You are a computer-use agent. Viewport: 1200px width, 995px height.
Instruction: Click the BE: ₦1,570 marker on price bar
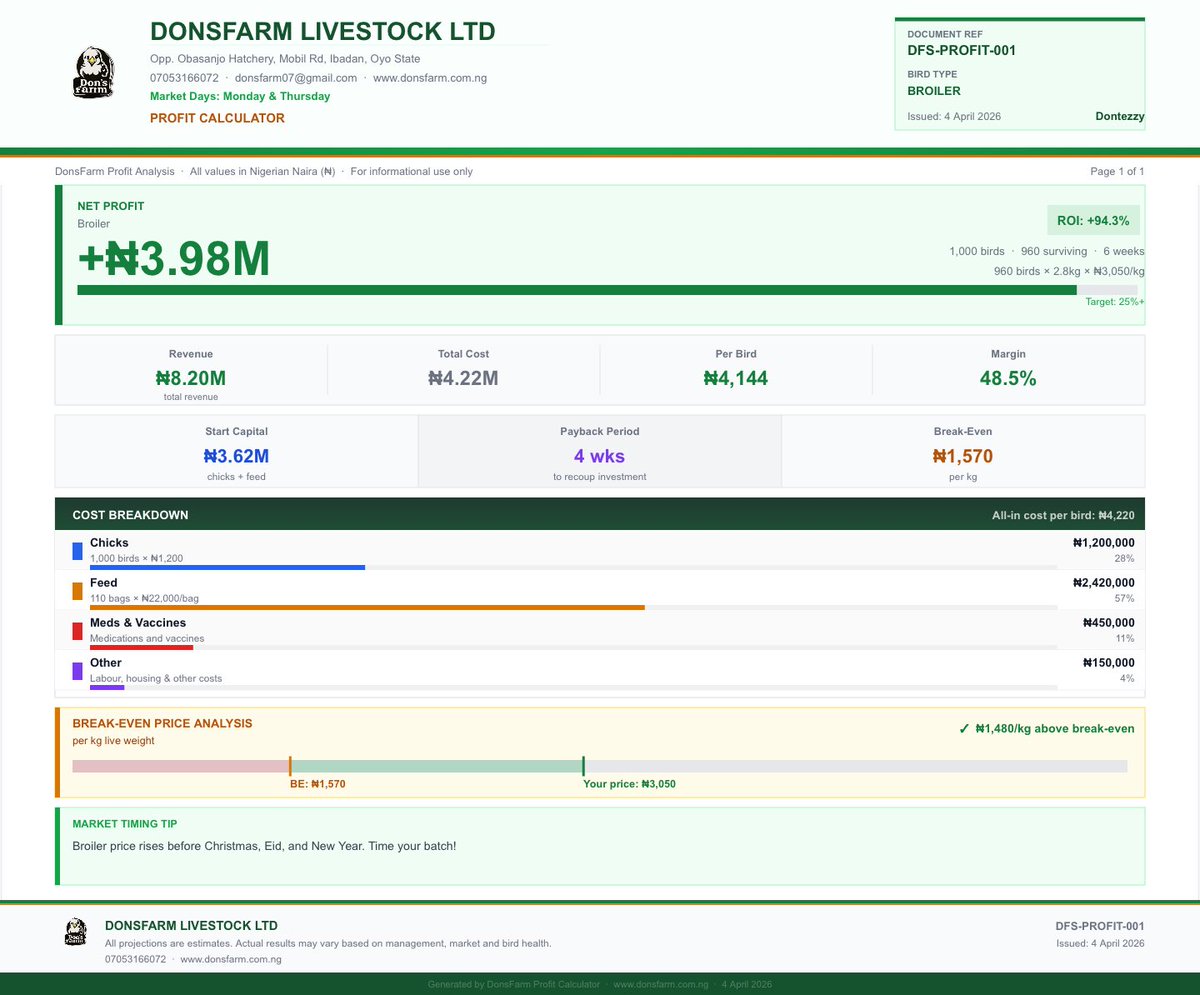coord(290,767)
